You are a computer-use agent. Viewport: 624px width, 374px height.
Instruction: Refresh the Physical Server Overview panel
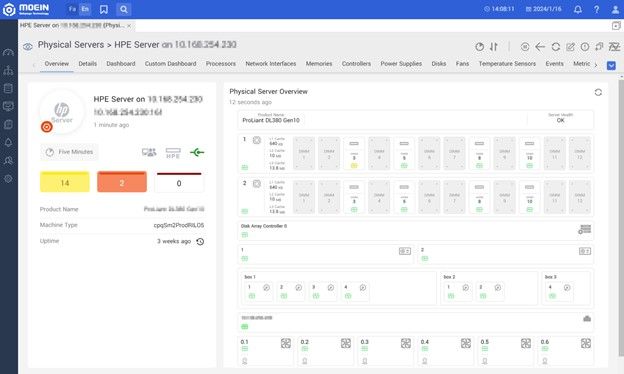598,92
